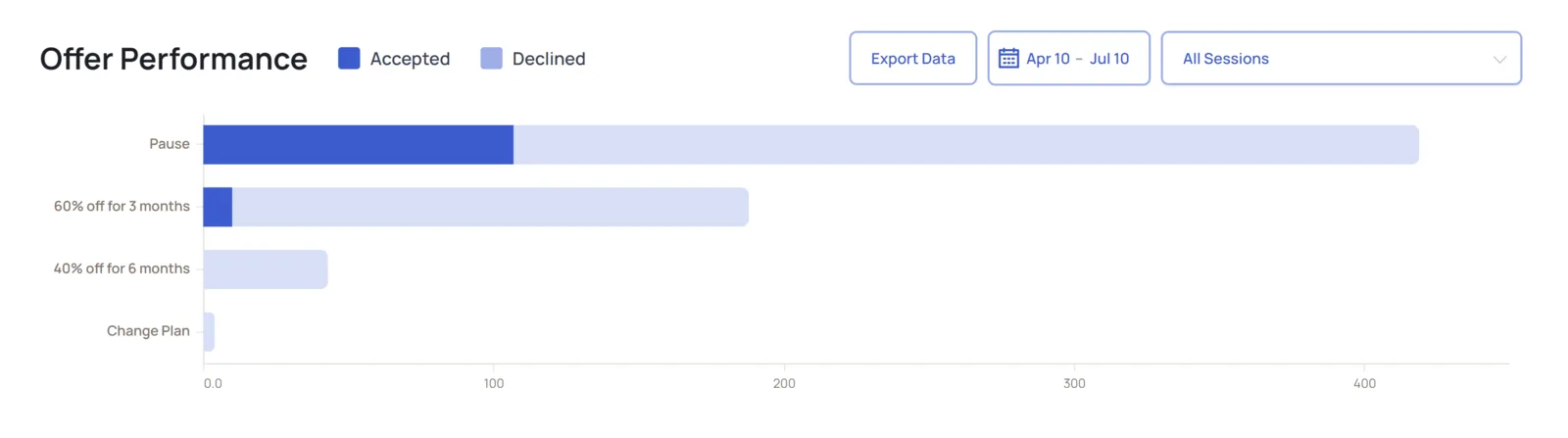Toggle the Accepted legend series

pyautogui.click(x=394, y=59)
